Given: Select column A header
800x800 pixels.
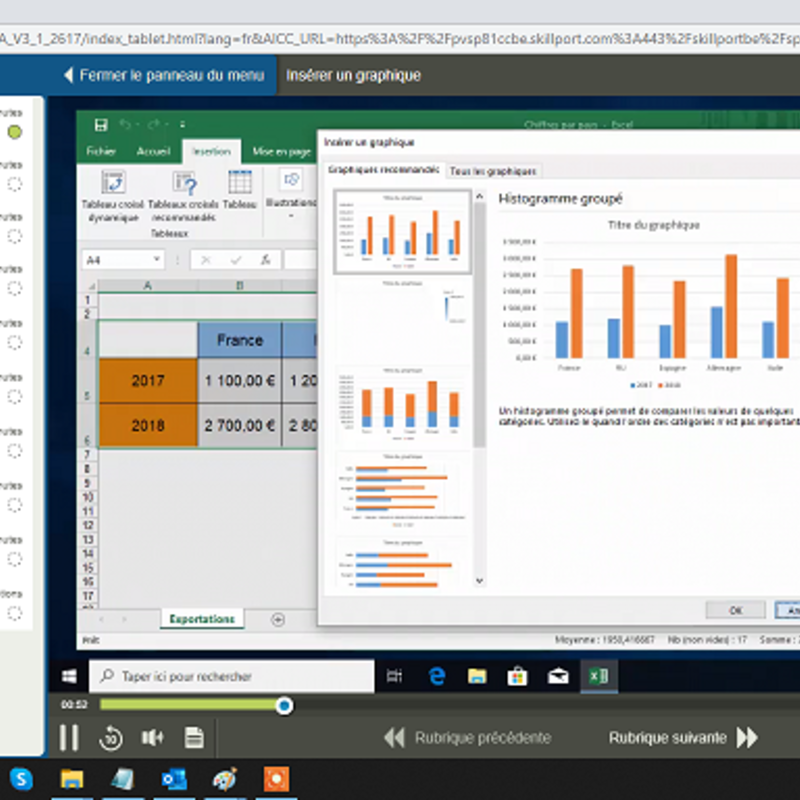Looking at the screenshot, I should point(148,286).
